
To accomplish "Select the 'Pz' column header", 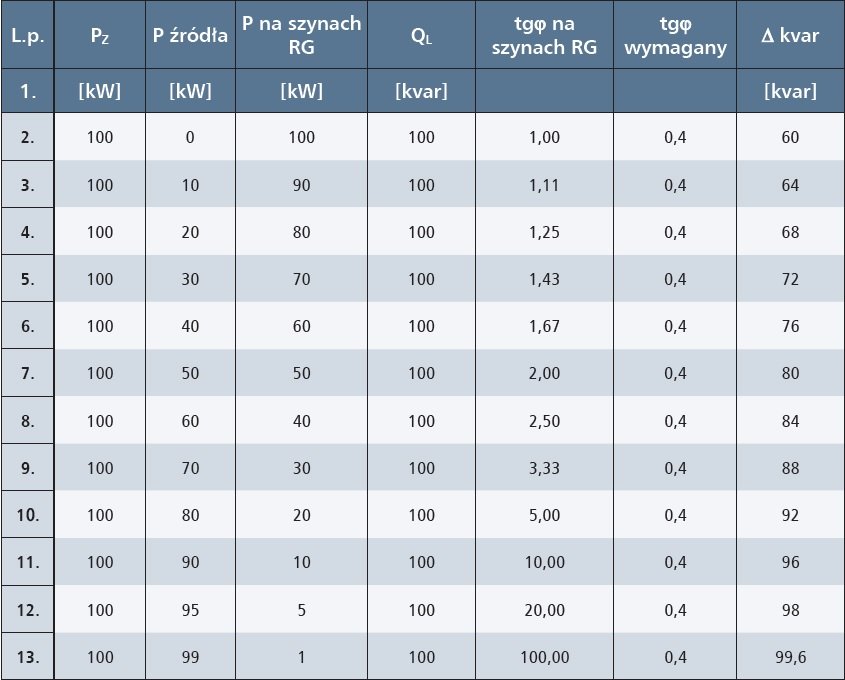I will point(100,36).
